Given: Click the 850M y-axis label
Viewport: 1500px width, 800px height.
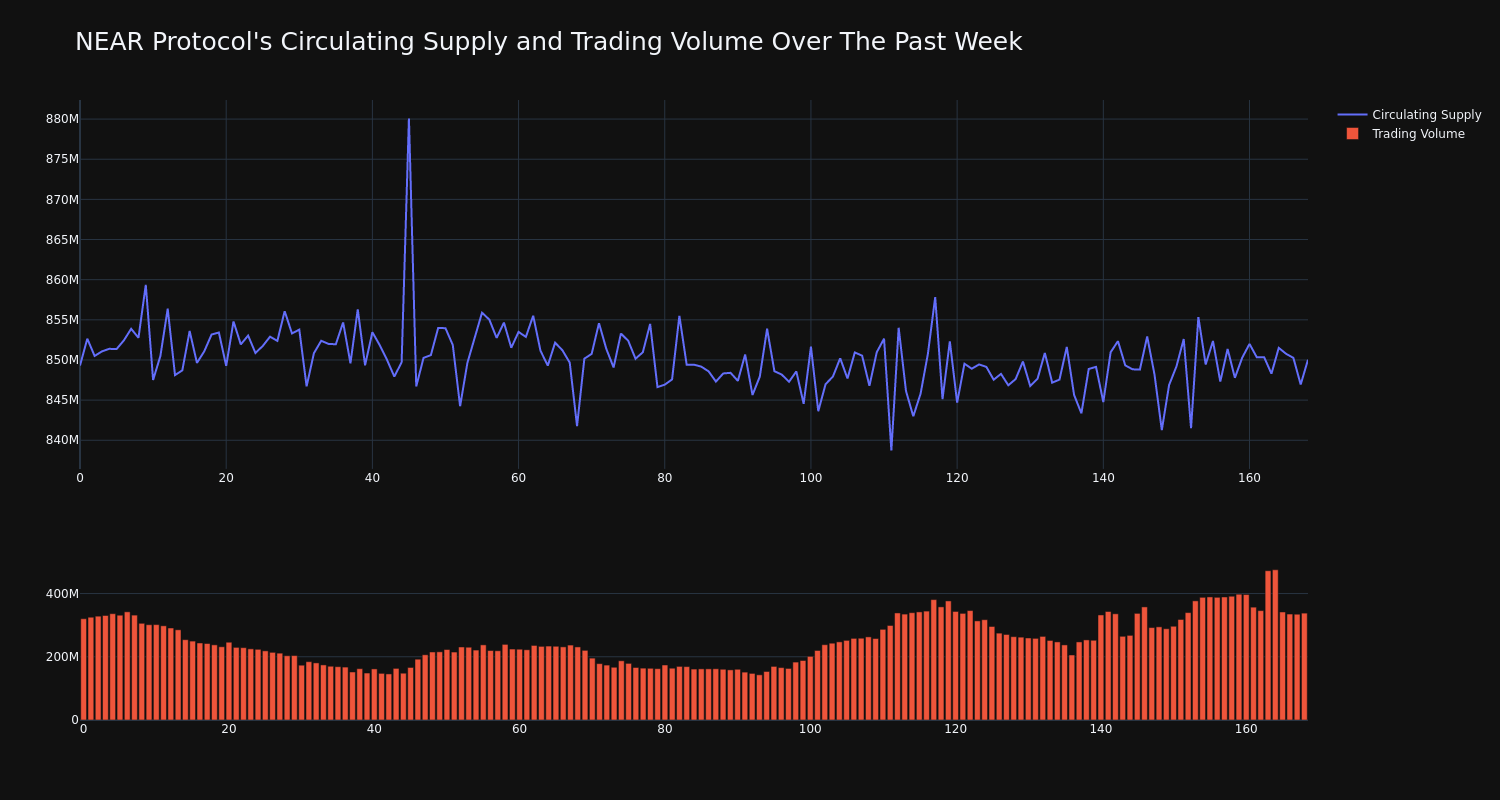Looking at the screenshot, I should (x=62, y=360).
